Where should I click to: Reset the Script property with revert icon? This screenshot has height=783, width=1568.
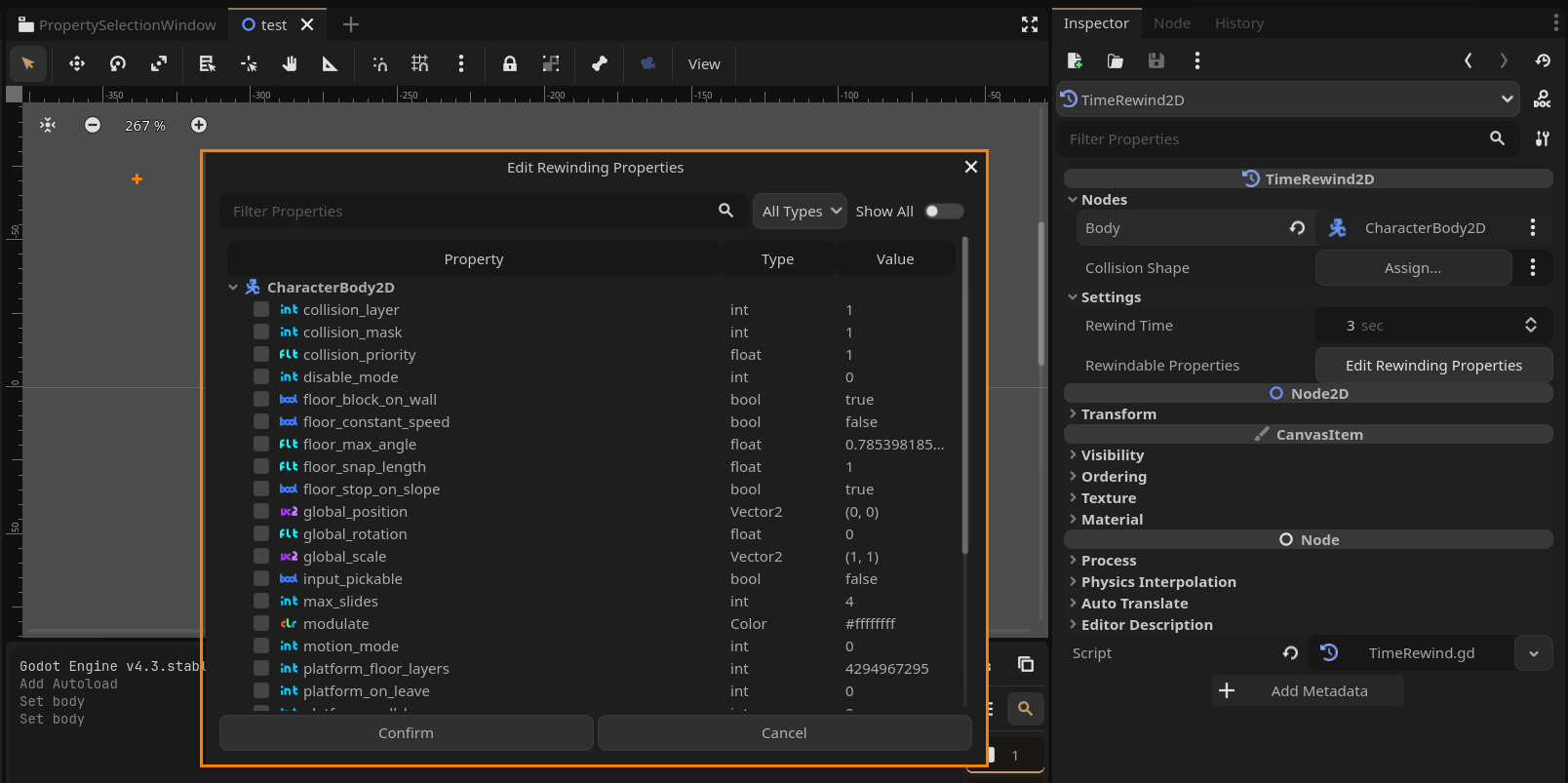(x=1290, y=653)
